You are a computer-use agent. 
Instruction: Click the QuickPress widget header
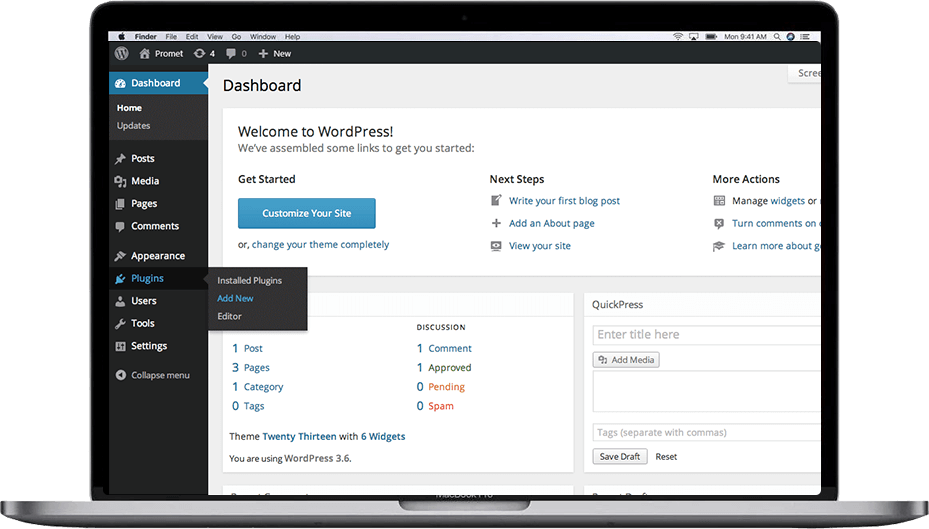pyautogui.click(x=702, y=304)
